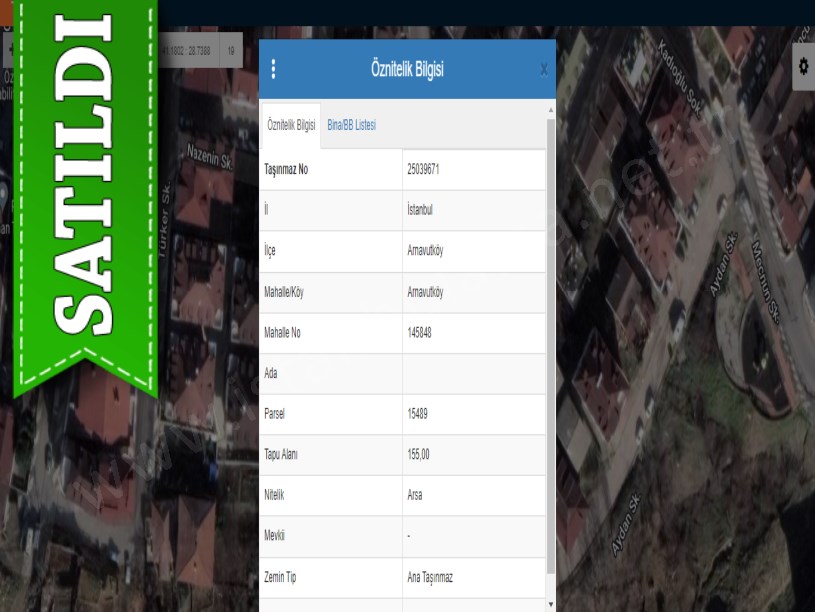Click the Tapu Alanı value 155,00
This screenshot has width=815, height=612.
[418, 454]
